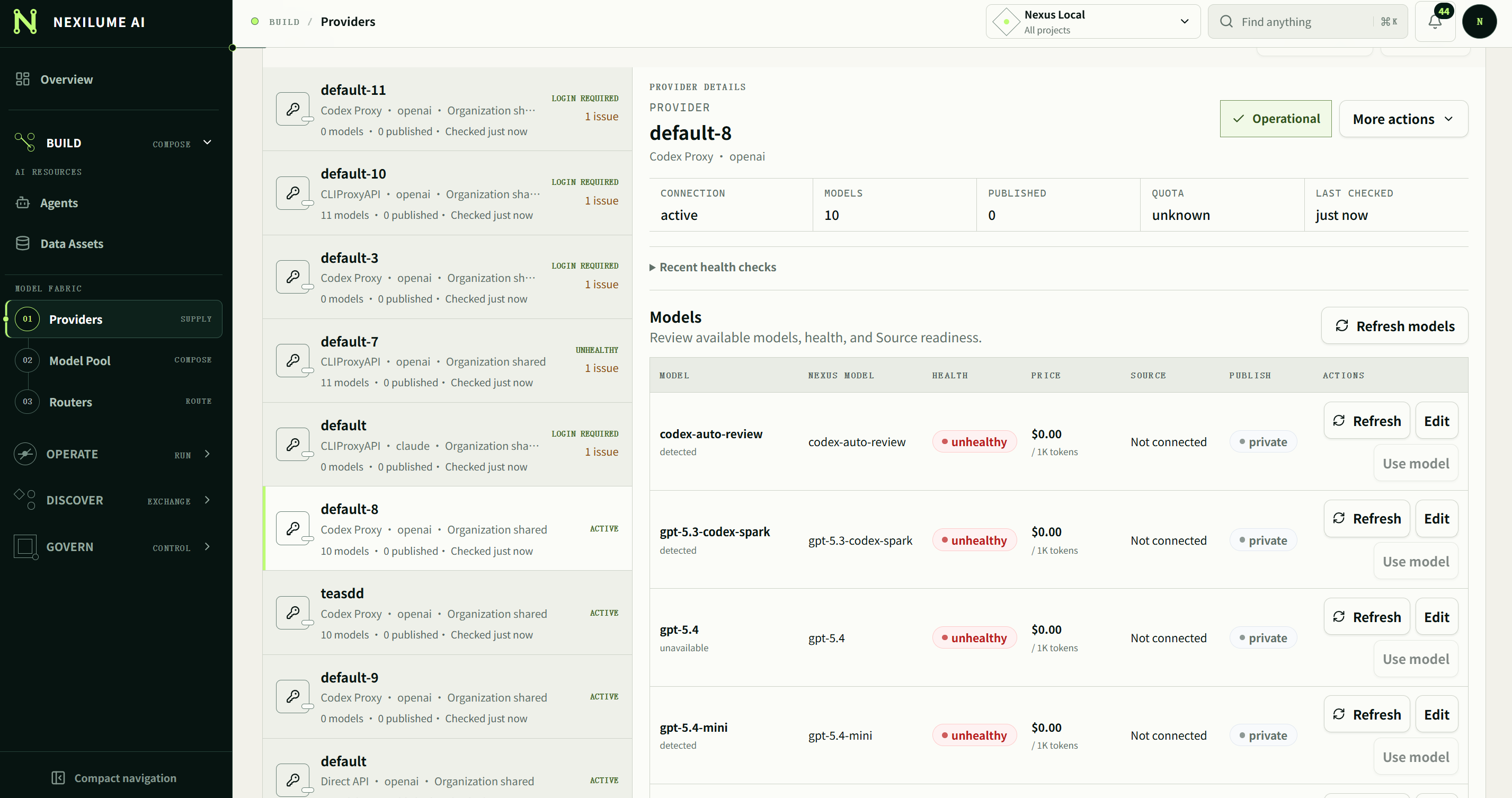The height and width of the screenshot is (798, 1512).
Task: Collapse the BUILD navigation section
Action: click(207, 142)
